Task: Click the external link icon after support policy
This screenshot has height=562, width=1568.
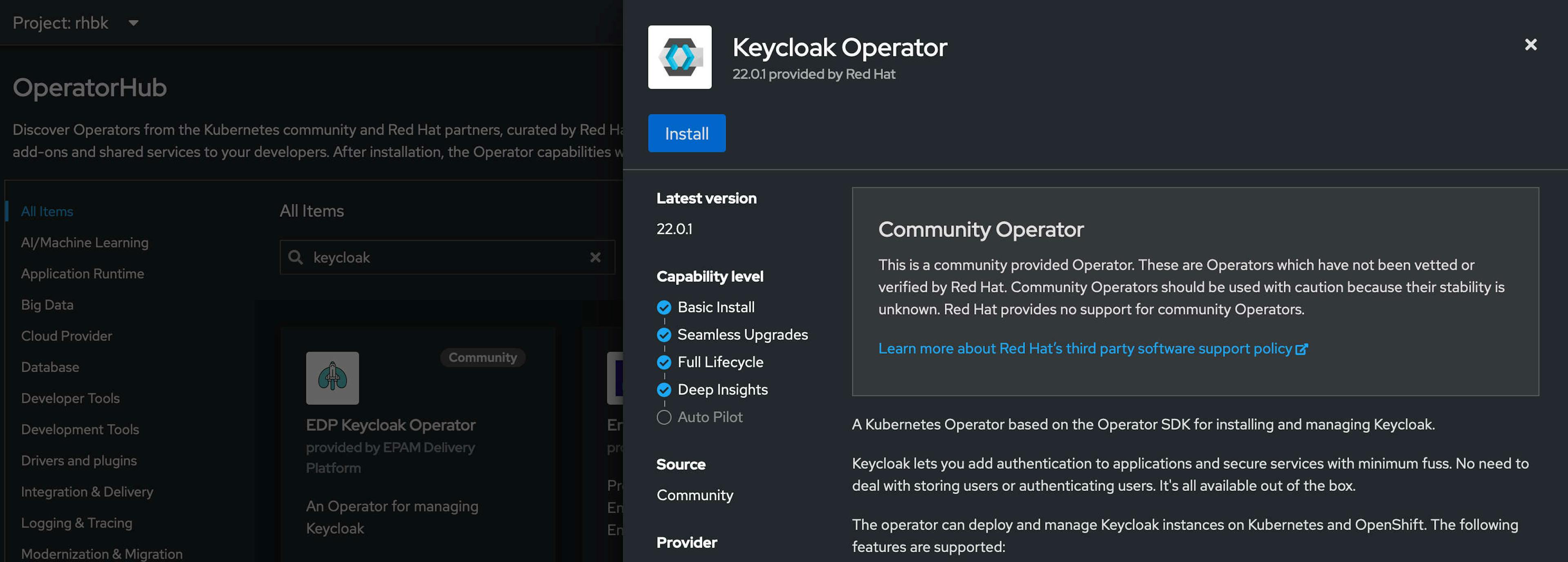Action: pos(1301,349)
